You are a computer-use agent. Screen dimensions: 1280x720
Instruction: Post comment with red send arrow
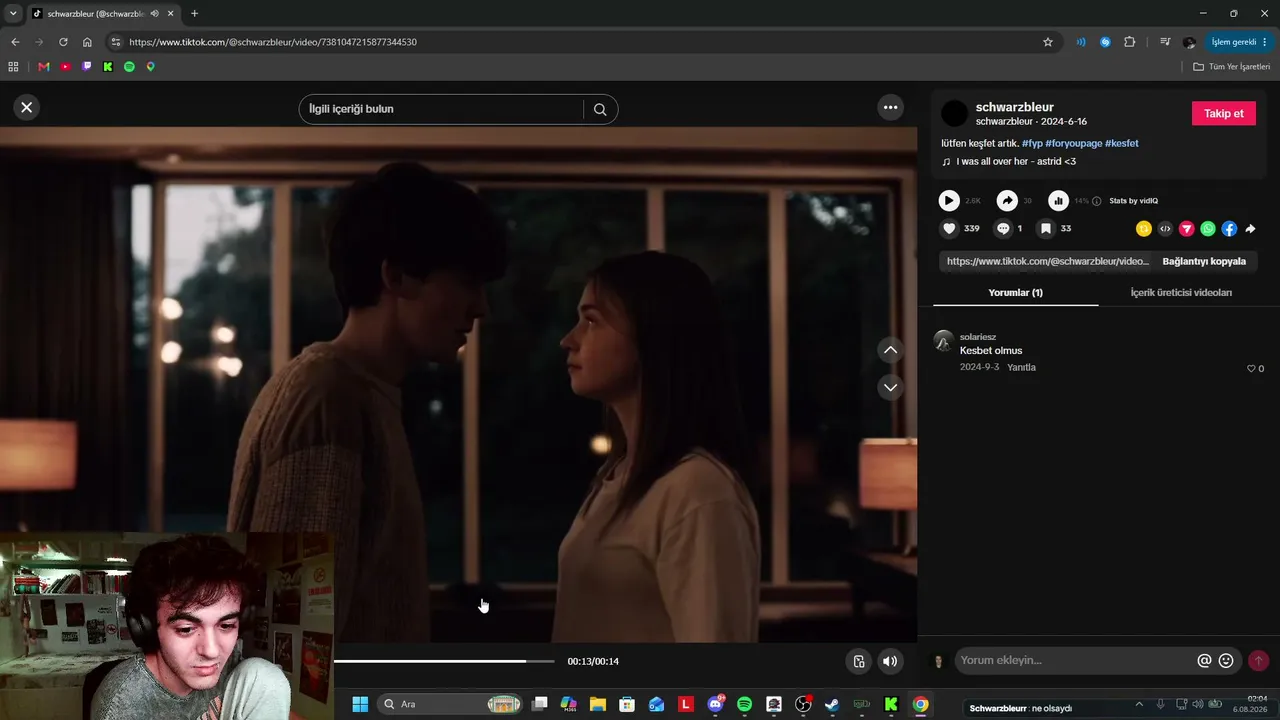tap(1258, 661)
